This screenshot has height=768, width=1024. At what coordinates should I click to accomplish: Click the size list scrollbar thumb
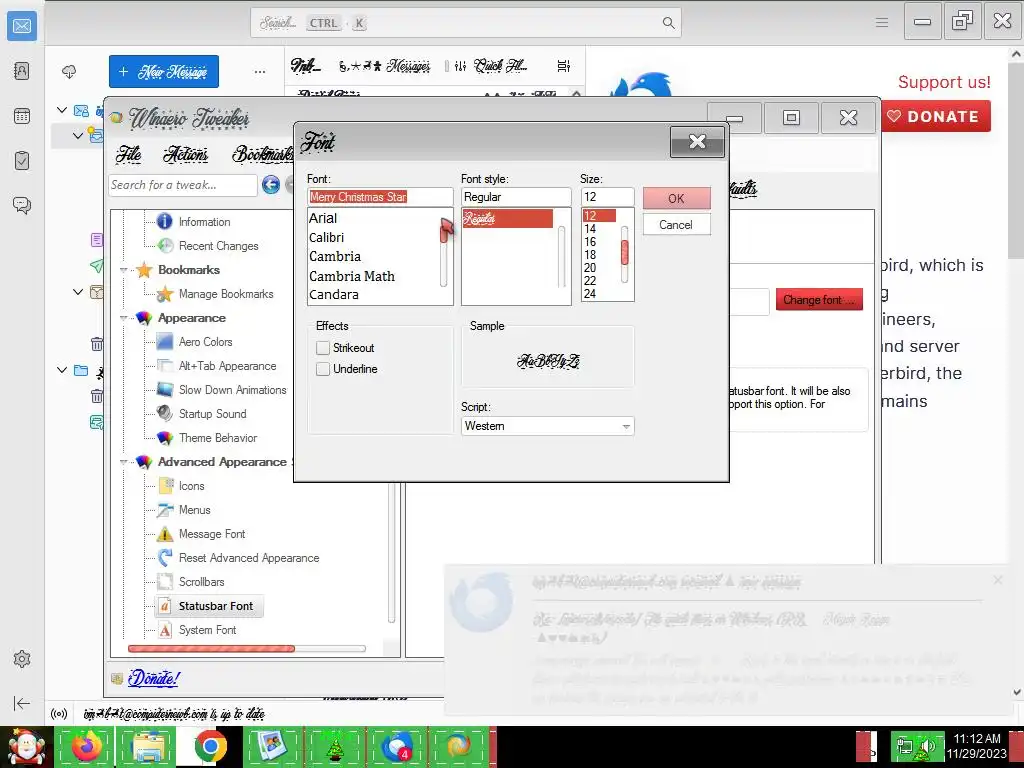(624, 252)
